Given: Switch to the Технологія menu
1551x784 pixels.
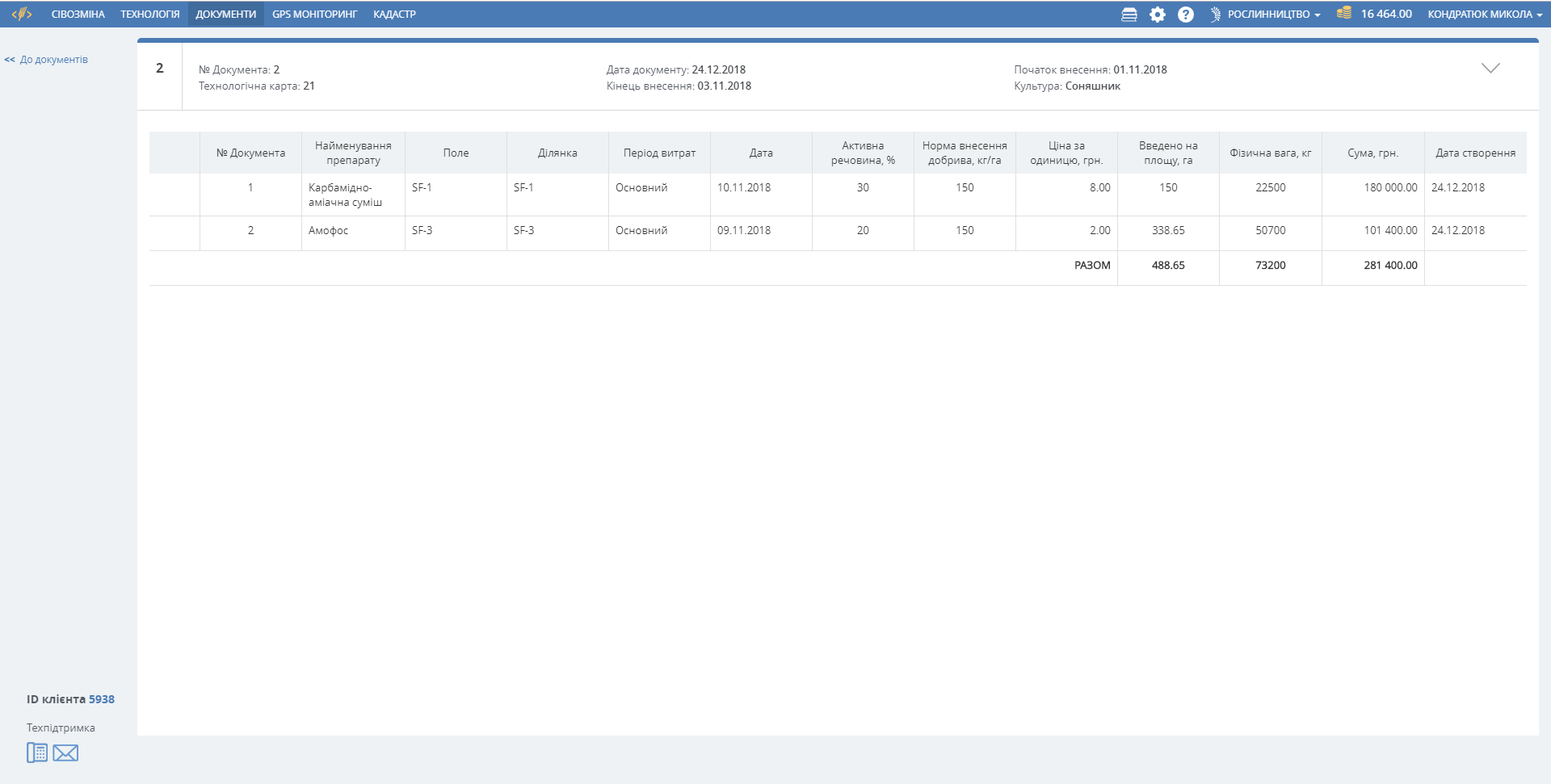Looking at the screenshot, I should [150, 15].
